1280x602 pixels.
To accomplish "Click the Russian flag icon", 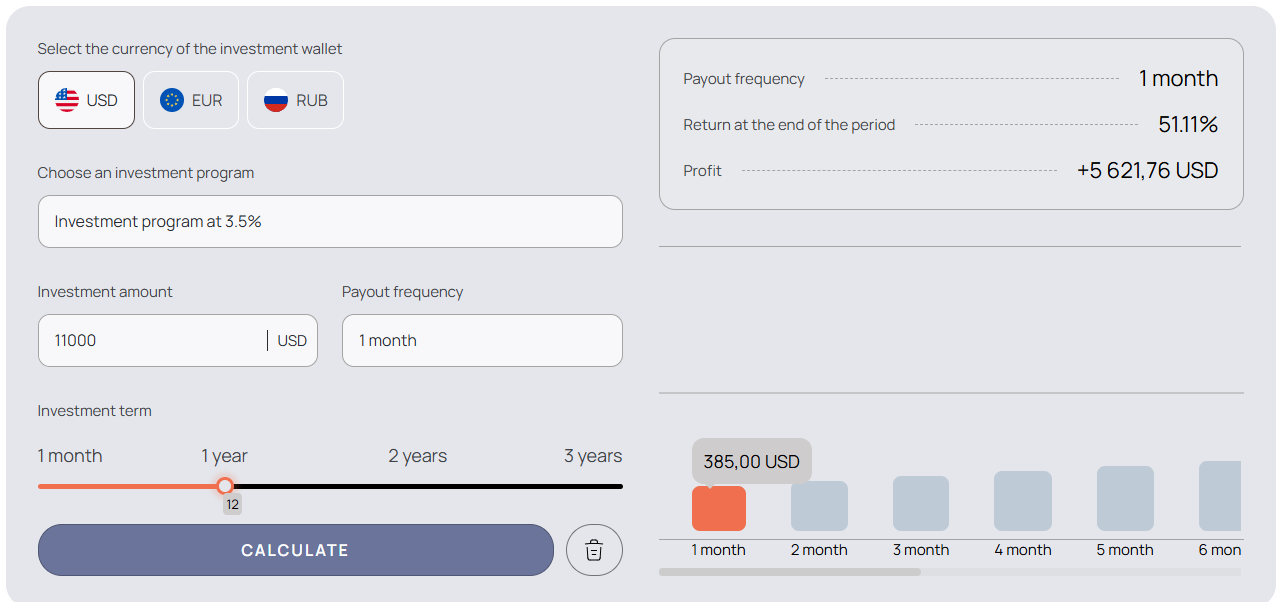I will pyautogui.click(x=276, y=100).
